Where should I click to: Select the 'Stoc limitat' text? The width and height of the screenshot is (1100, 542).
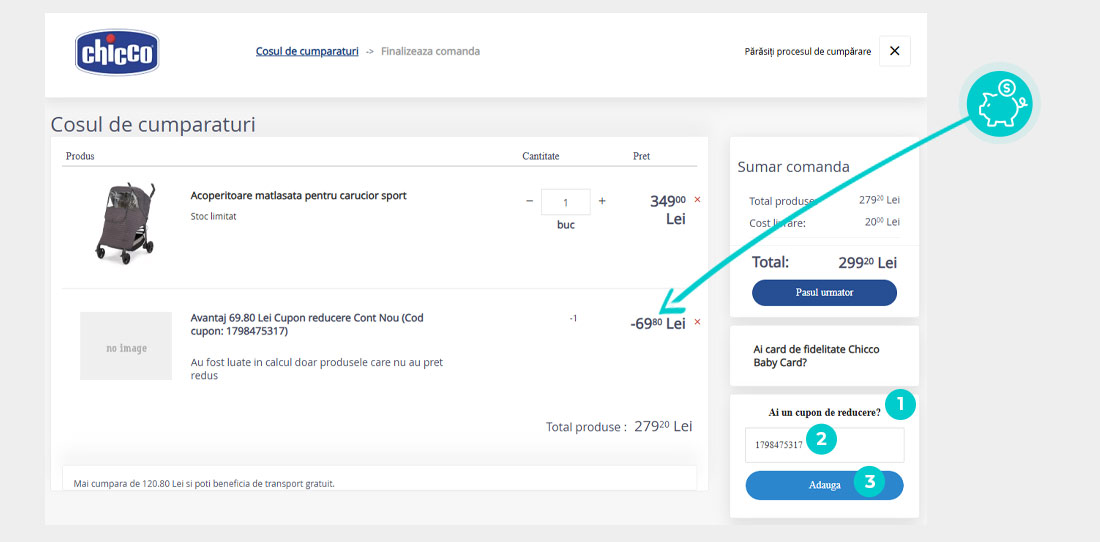pyautogui.click(x=213, y=217)
